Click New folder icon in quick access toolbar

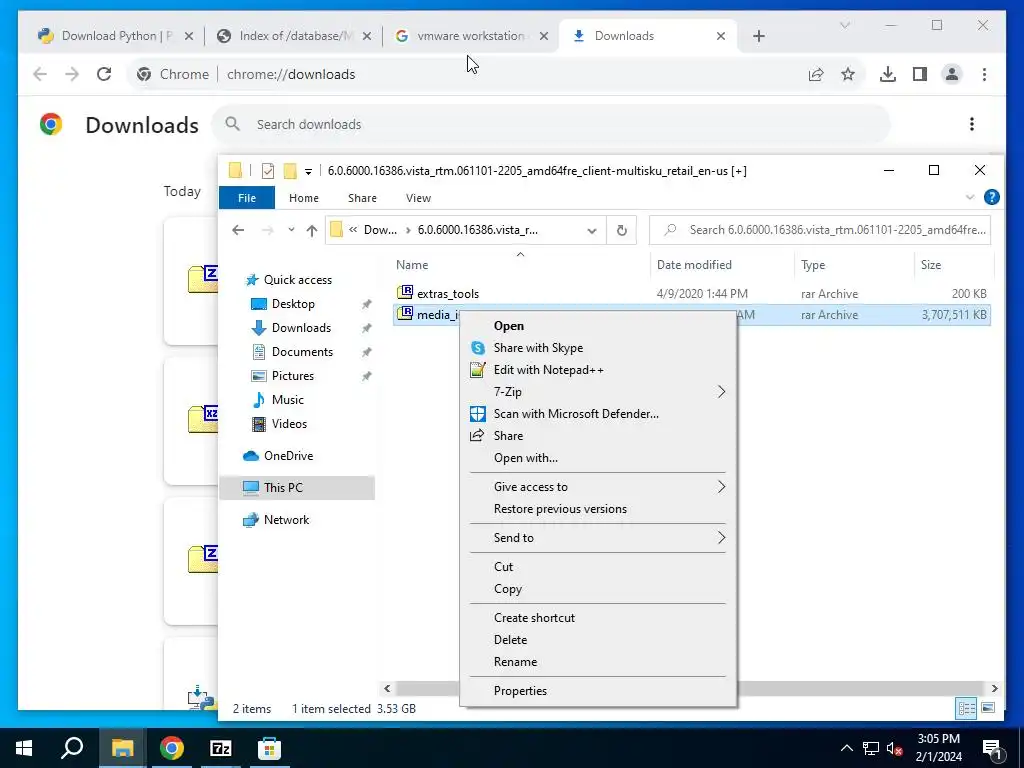tap(290, 171)
